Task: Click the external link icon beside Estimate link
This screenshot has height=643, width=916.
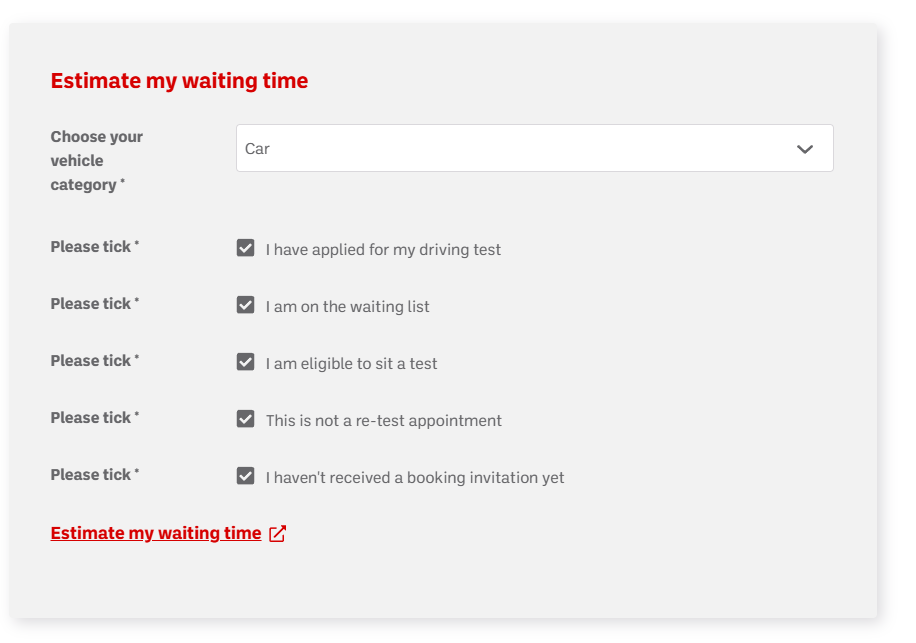Action: click(x=278, y=534)
